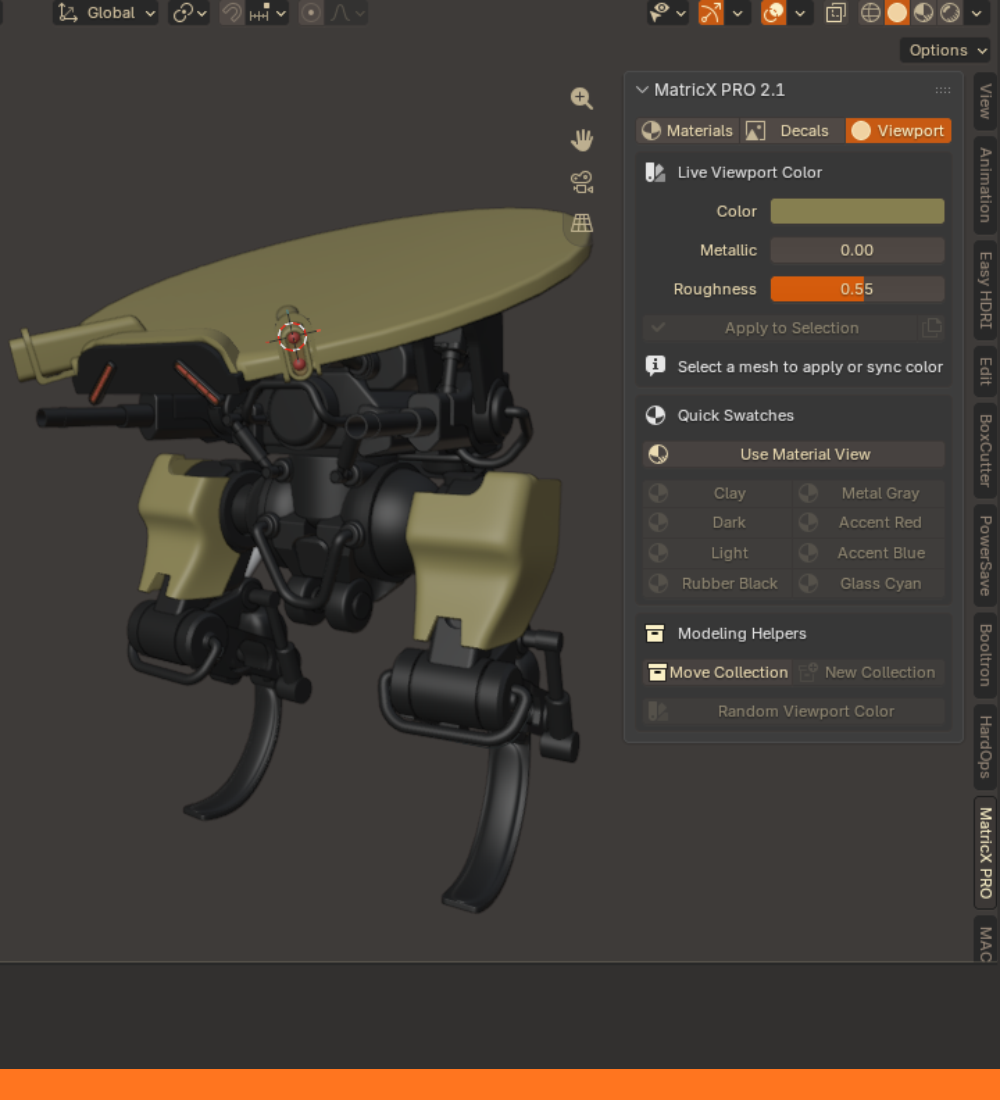
Task: Click the Metallic value field
Action: 857,250
